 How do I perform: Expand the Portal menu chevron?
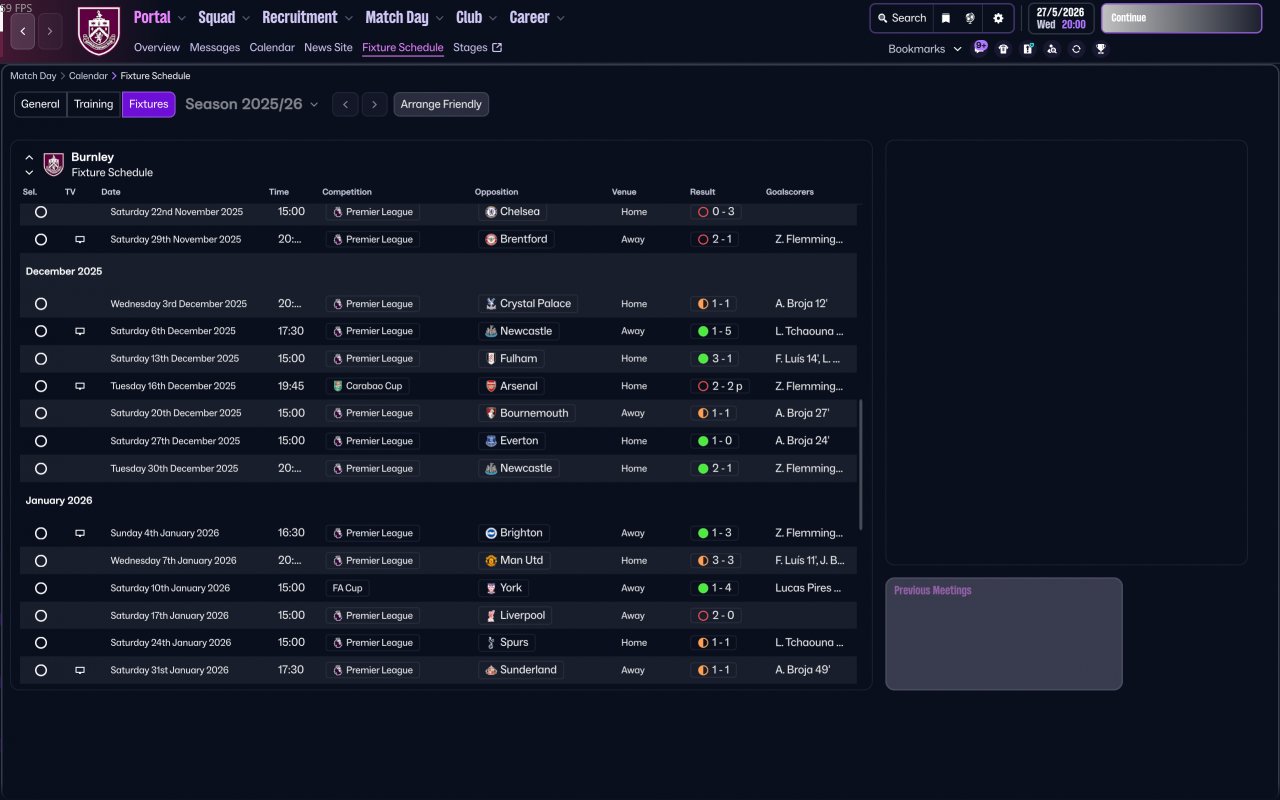182,18
